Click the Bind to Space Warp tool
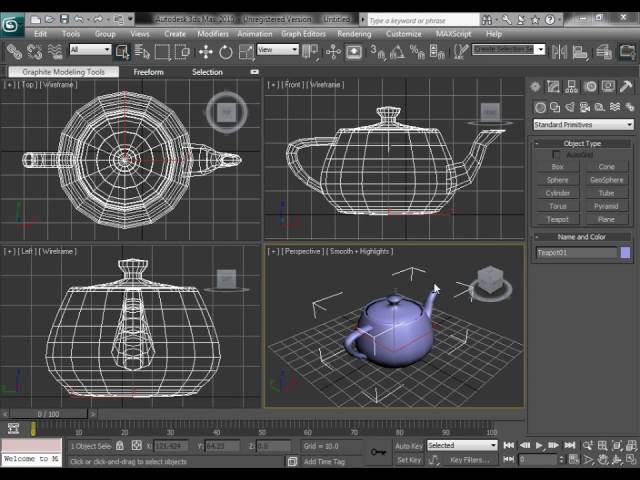Screen dimensions: 640x480 tap(55, 52)
